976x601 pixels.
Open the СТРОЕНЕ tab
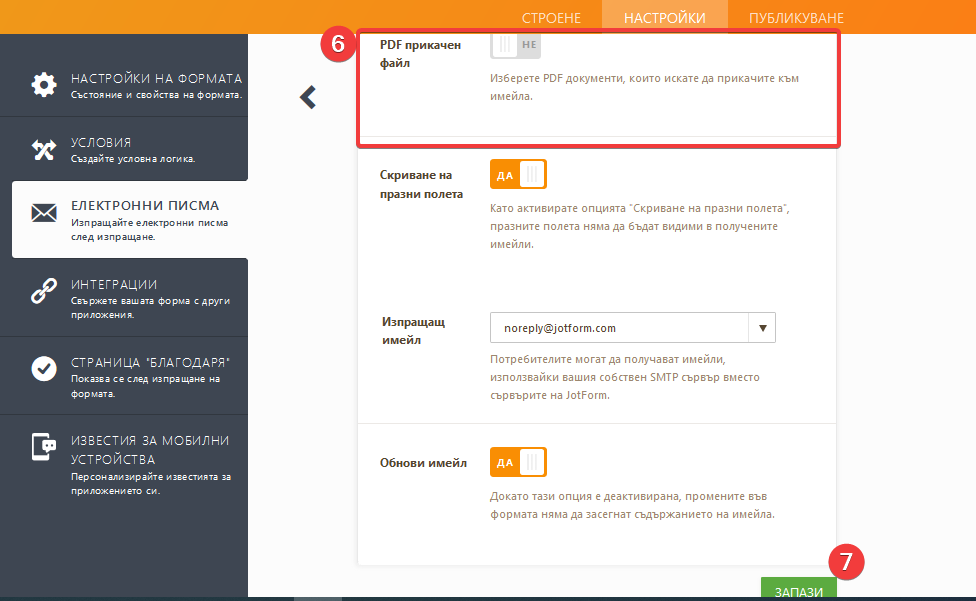(551, 18)
